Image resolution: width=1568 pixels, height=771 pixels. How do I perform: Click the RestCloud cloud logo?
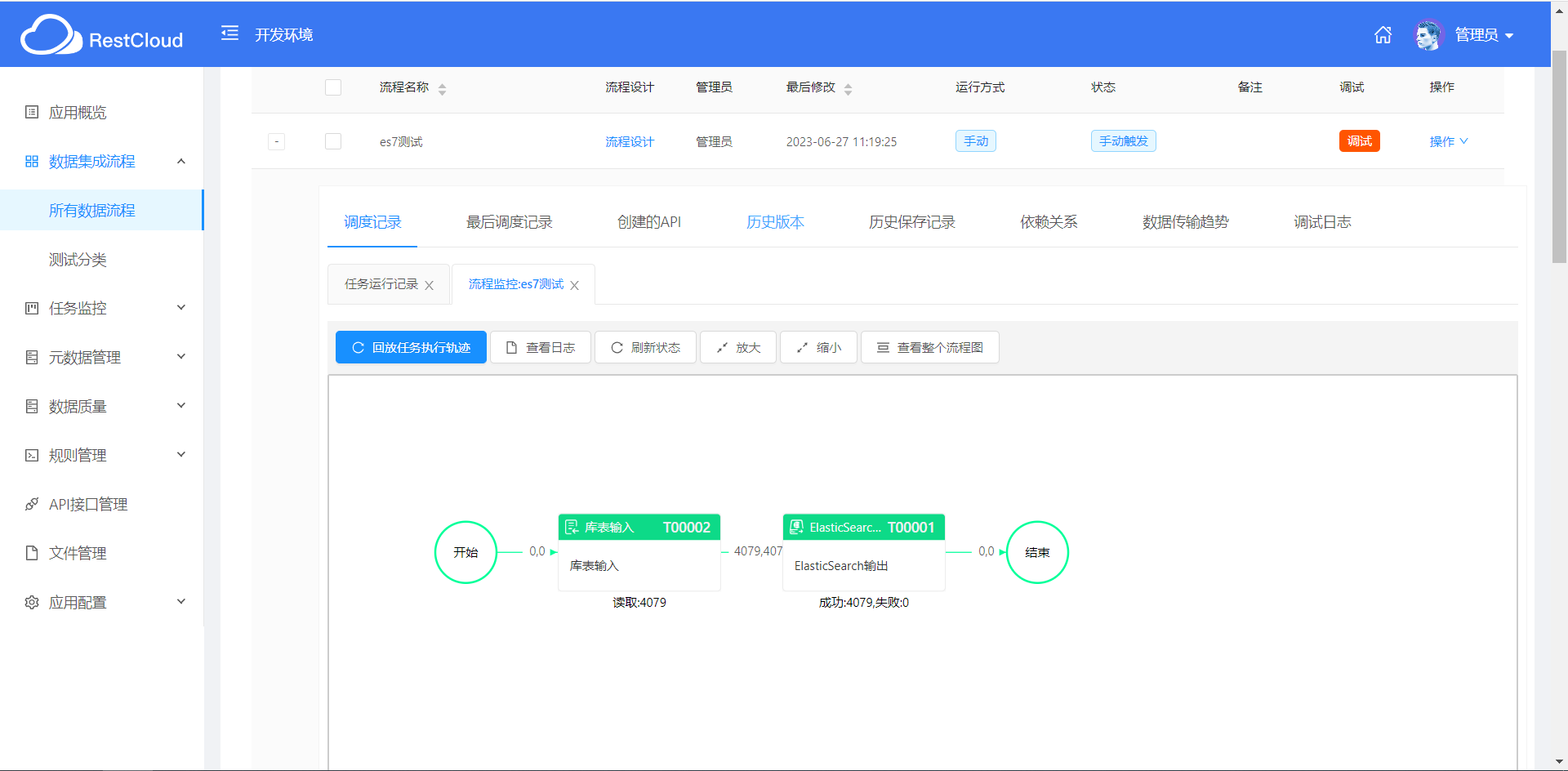pos(51,36)
